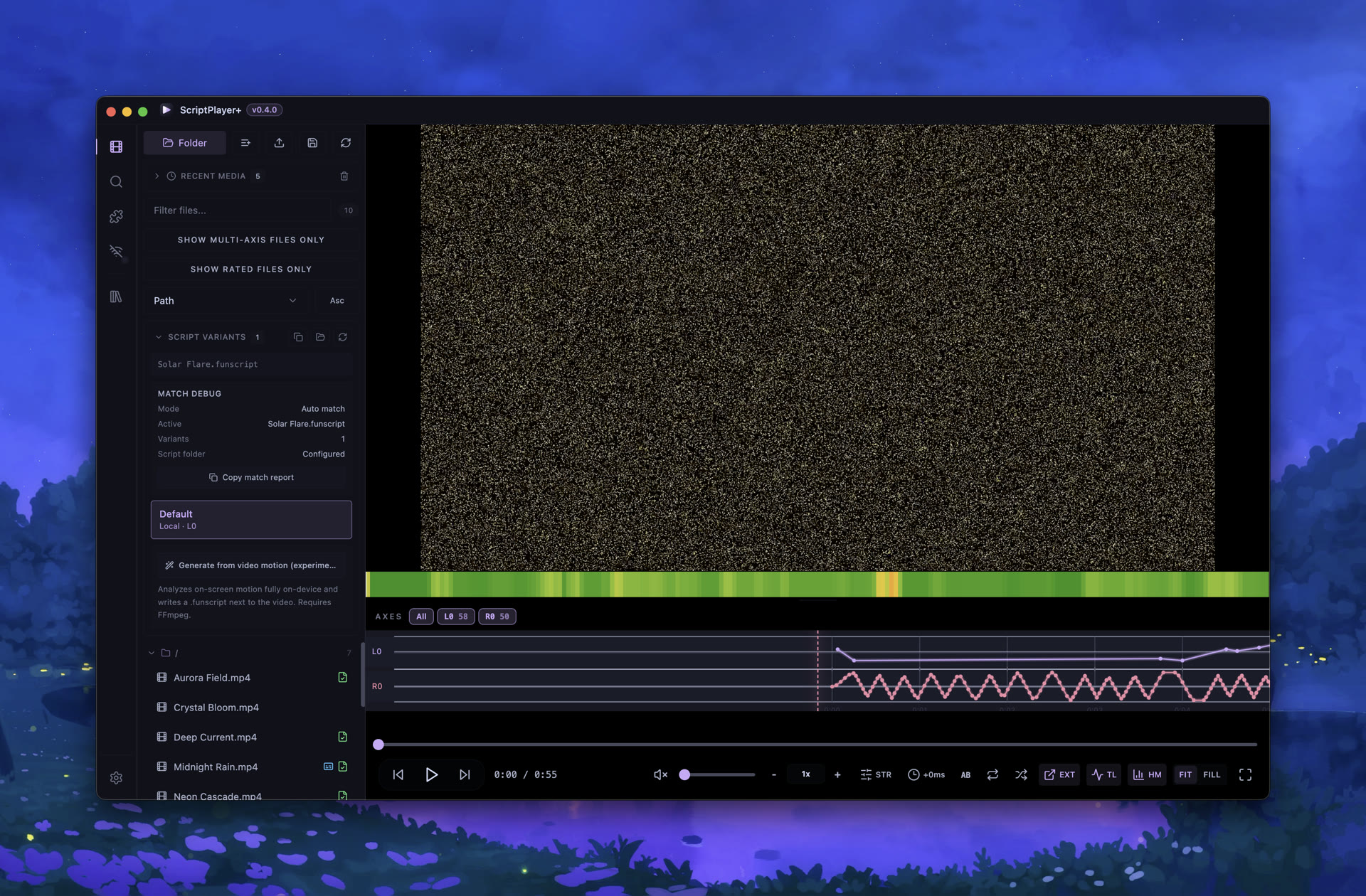Unmute the audio speaker icon
Viewport: 1366px width, 896px height.
660,774
